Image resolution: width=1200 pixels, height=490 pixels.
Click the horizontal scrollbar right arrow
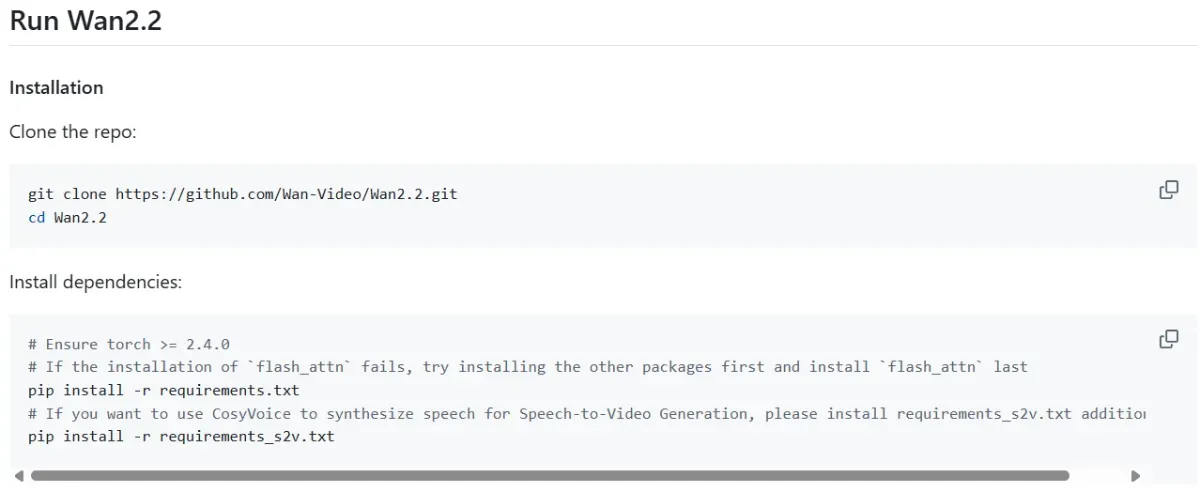click(1135, 476)
